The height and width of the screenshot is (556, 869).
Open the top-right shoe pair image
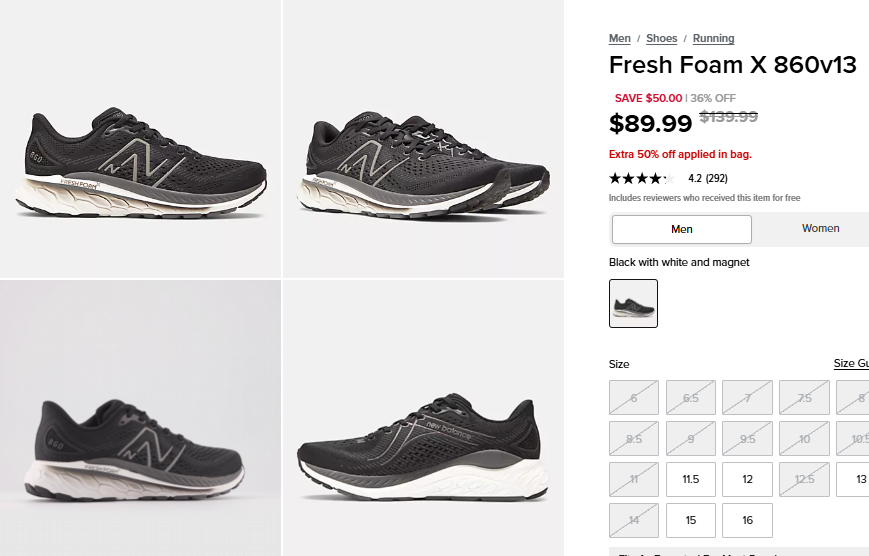(423, 139)
